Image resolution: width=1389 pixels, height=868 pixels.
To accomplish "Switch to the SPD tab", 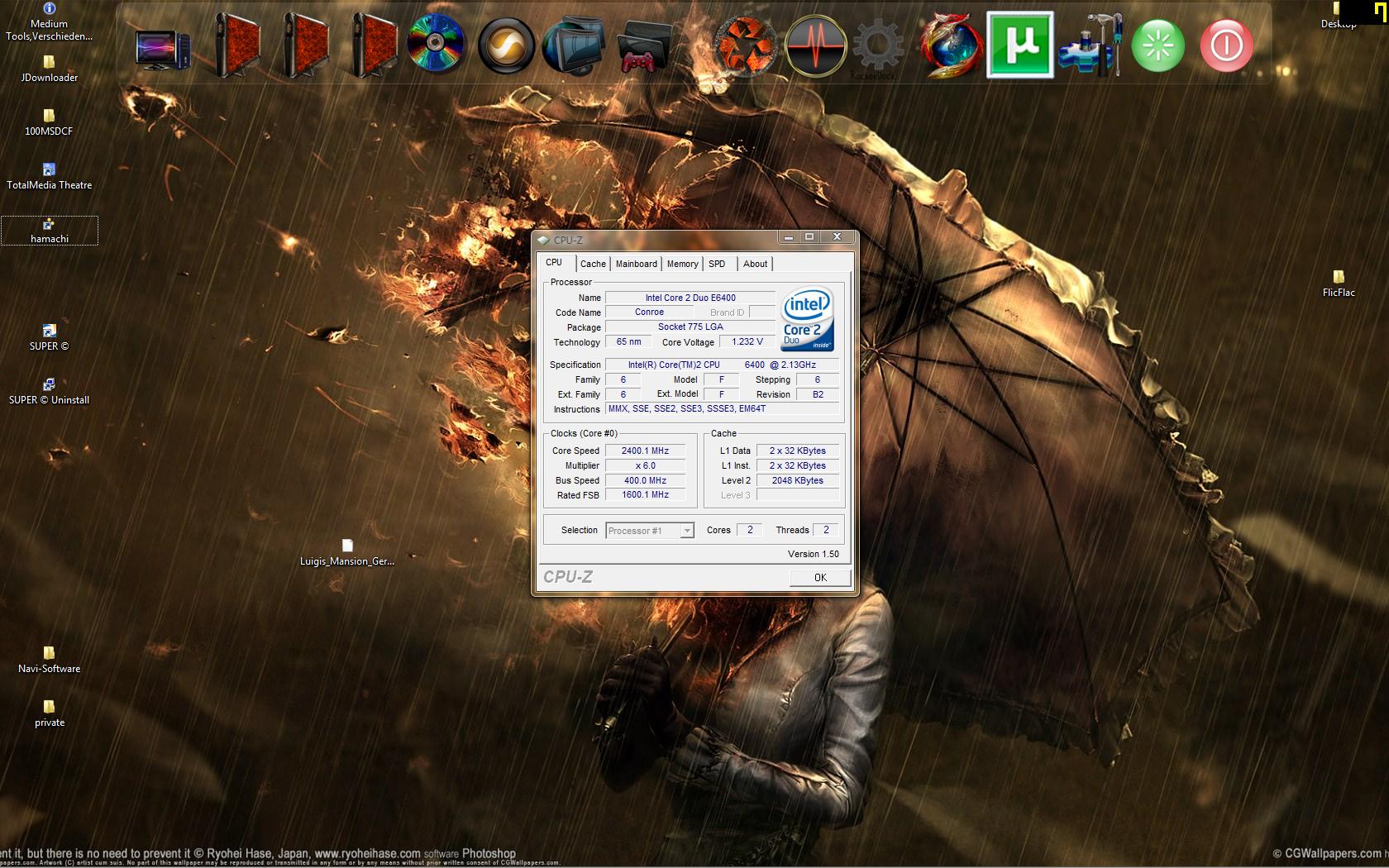I will [x=717, y=264].
